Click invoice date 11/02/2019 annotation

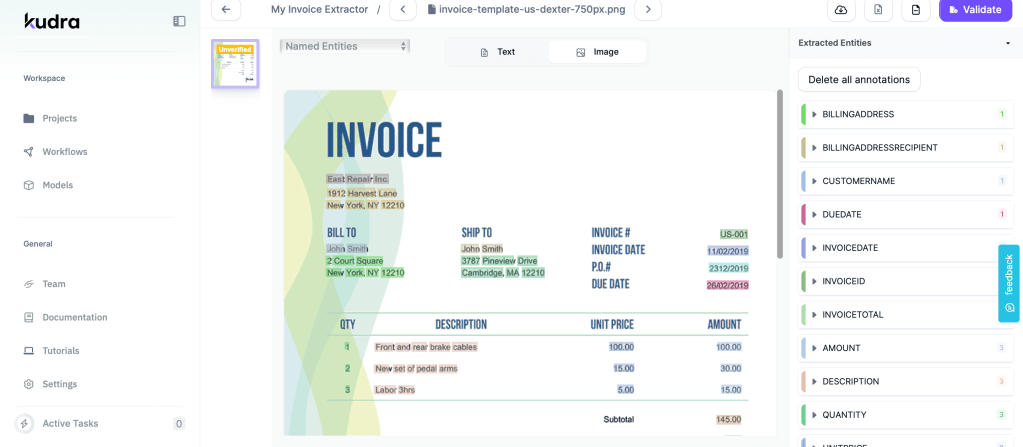pyautogui.click(x=728, y=251)
